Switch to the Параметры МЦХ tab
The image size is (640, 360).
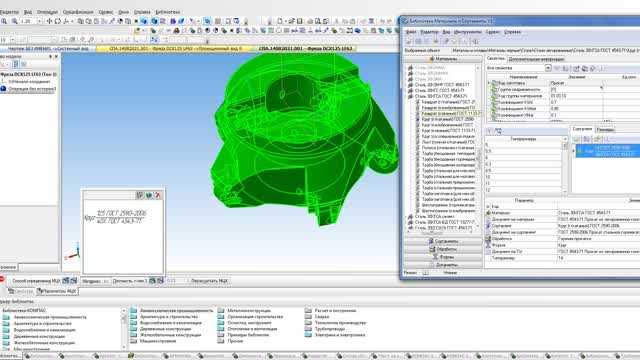click(56, 291)
